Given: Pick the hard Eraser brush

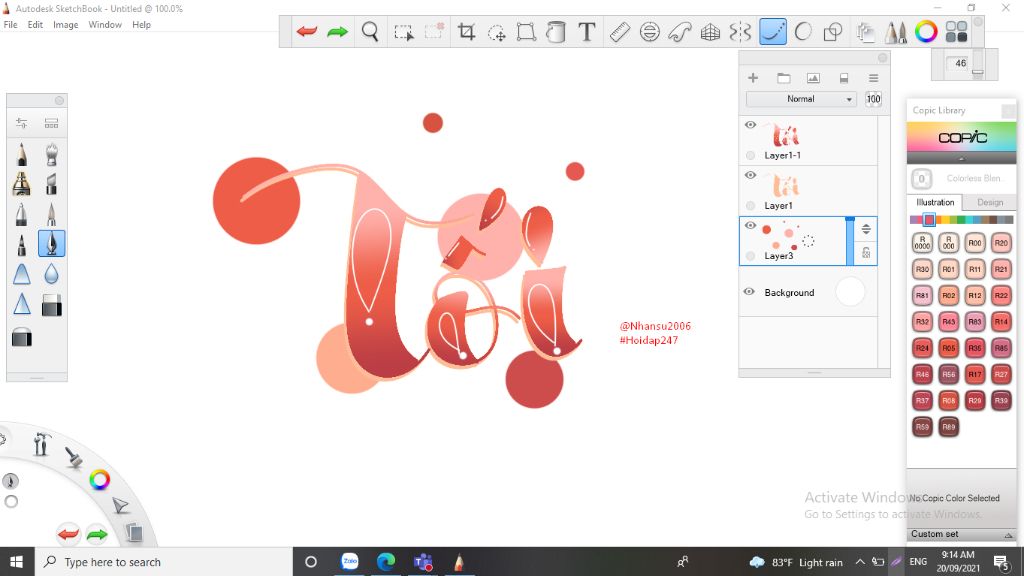Looking at the screenshot, I should pyautogui.click(x=52, y=305).
